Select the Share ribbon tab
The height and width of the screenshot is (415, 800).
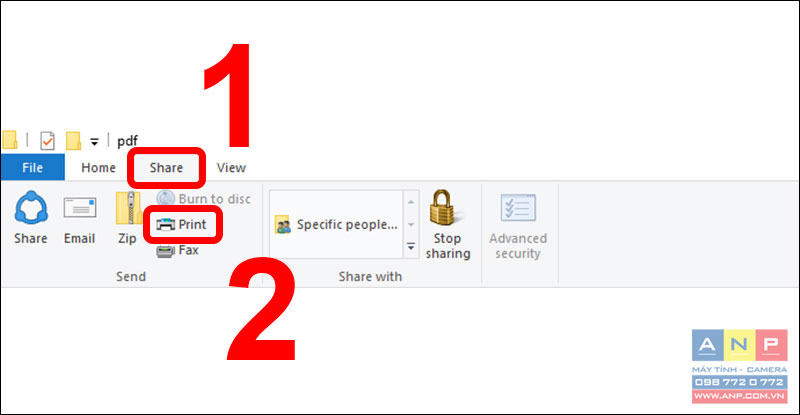tap(166, 167)
